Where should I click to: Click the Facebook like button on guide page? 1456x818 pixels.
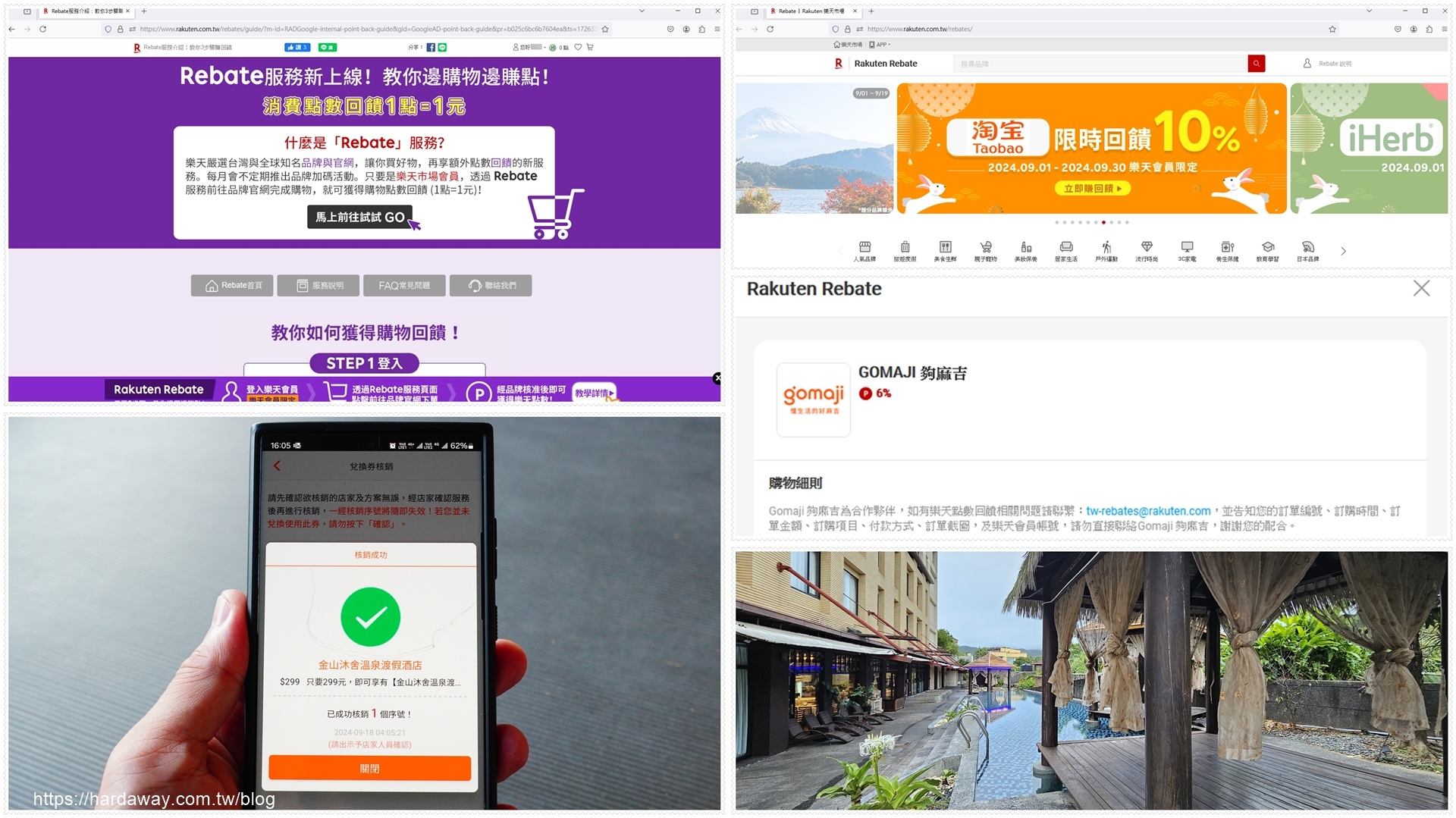[297, 47]
